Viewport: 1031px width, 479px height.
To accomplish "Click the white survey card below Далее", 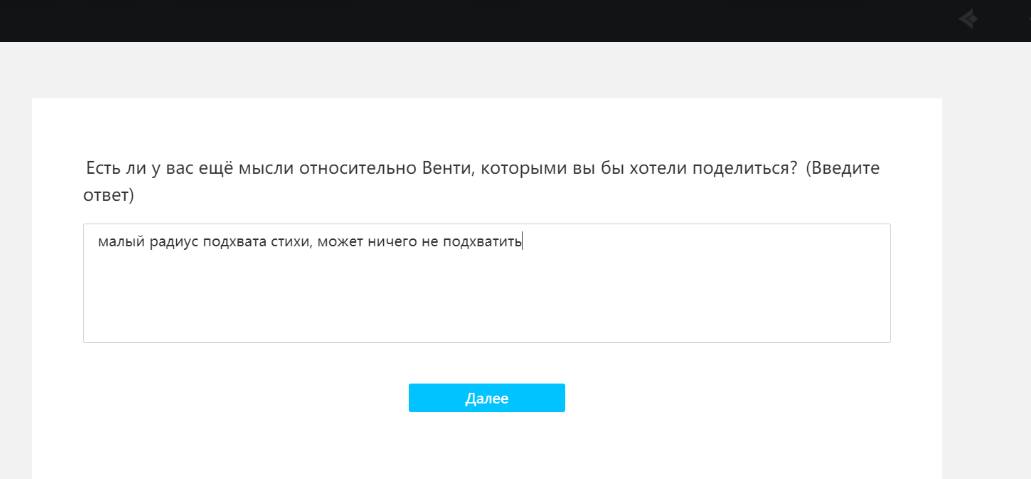I will click(486, 448).
